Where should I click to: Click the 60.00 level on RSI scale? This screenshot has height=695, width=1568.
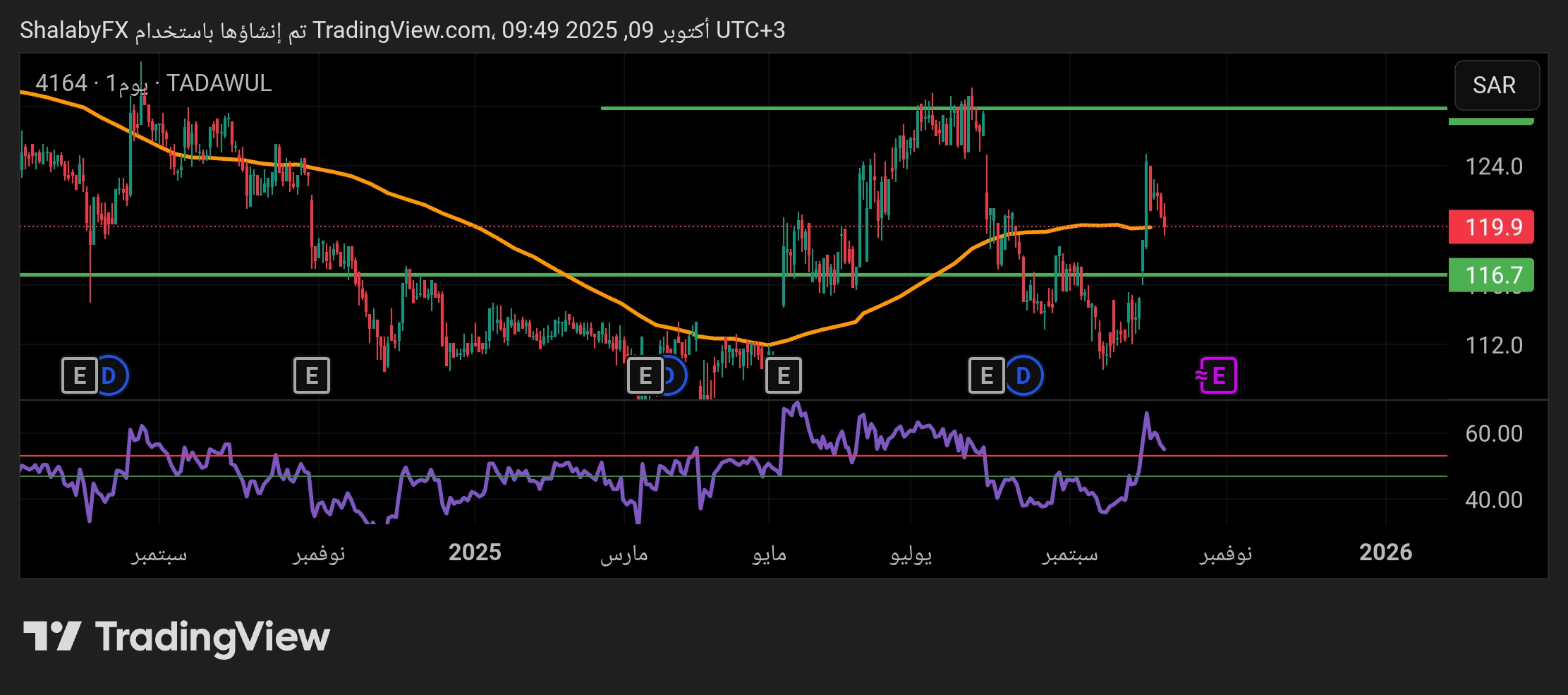point(1493,433)
